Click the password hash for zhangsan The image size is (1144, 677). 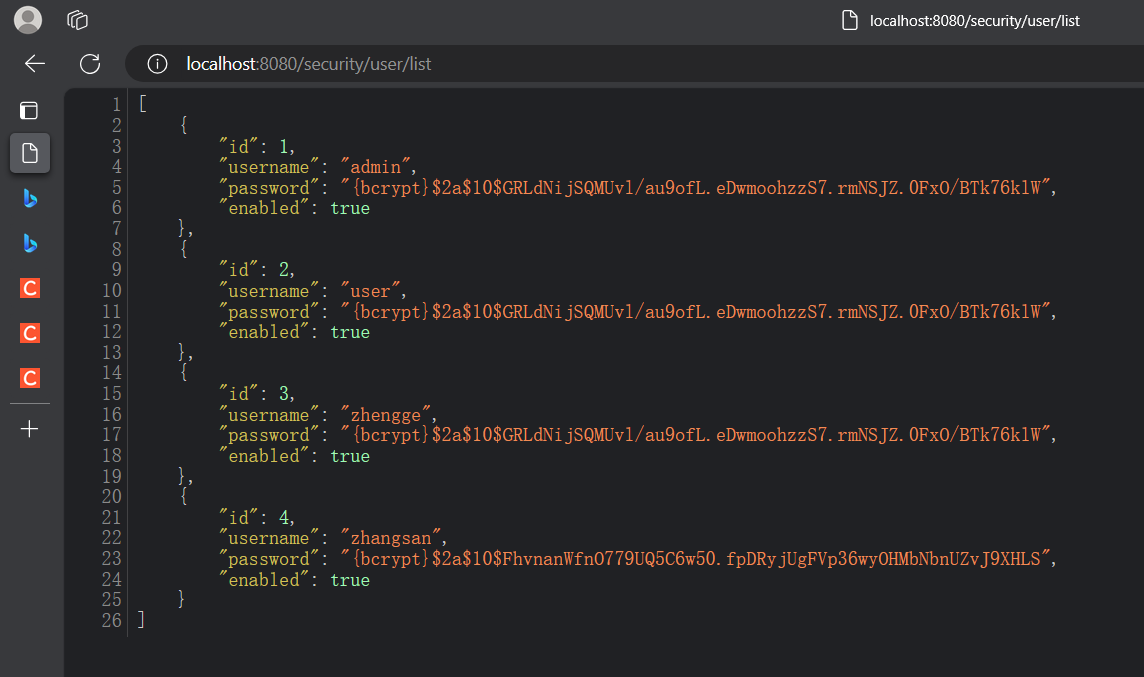tap(698, 559)
